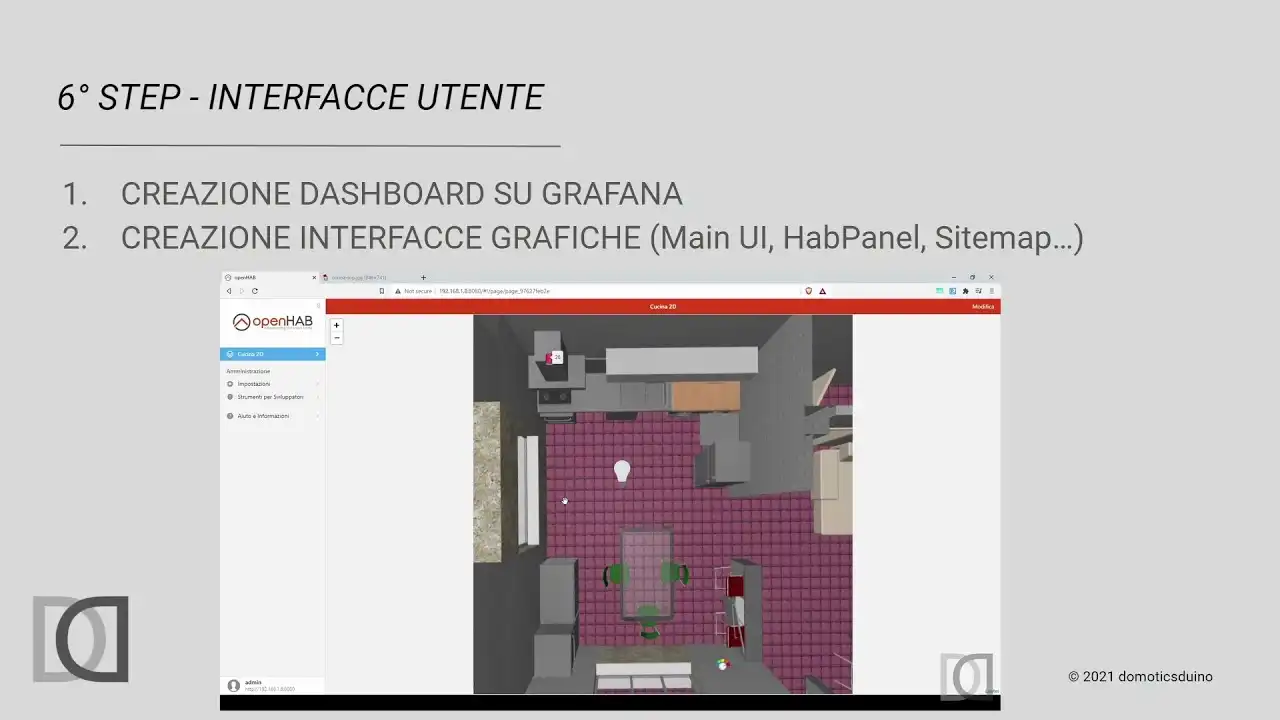Click the browser address bar URL
1280x720 pixels.
click(x=494, y=291)
